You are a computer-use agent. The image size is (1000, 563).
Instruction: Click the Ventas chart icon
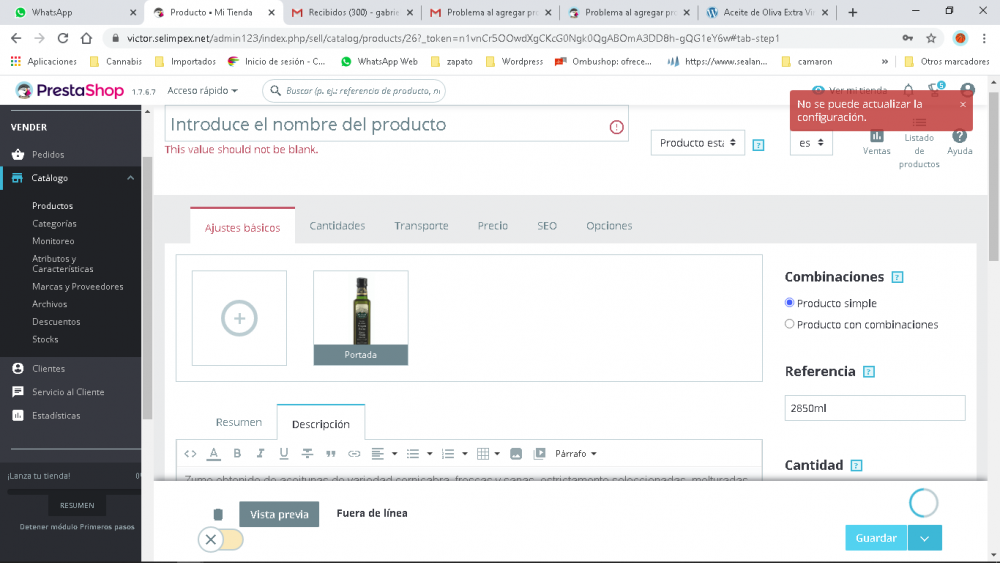pyautogui.click(x=877, y=136)
